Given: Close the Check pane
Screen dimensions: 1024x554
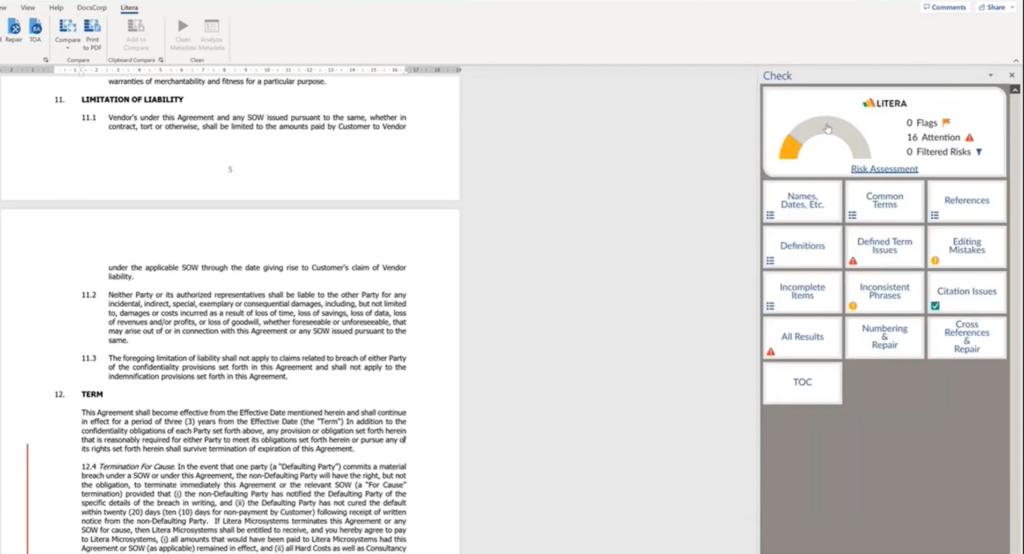Looking at the screenshot, I should [x=1012, y=75].
